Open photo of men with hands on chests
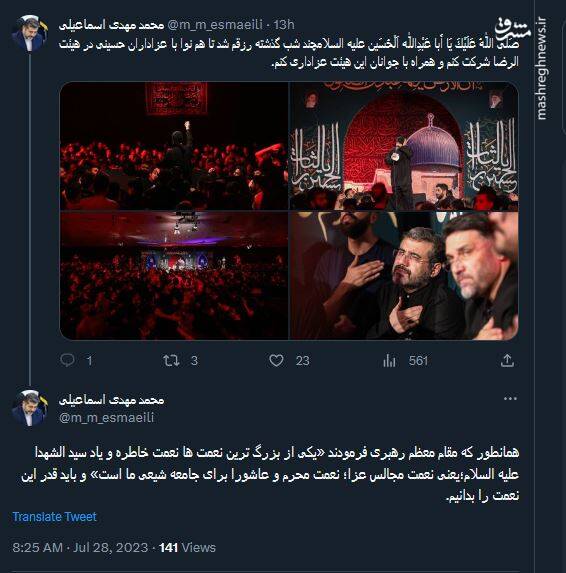 click(x=404, y=276)
